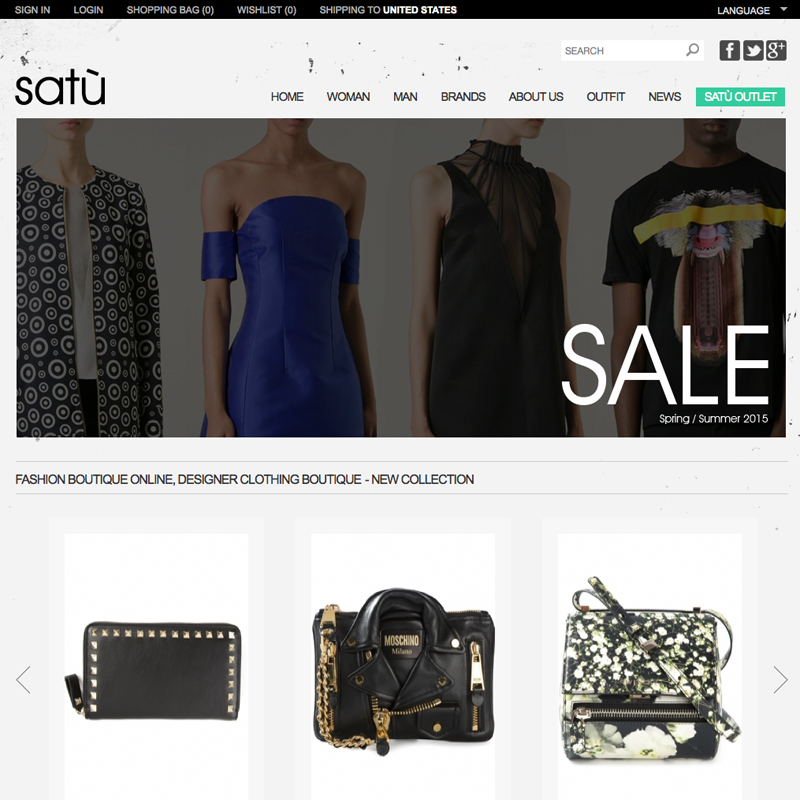
Task: Open the Man menu
Action: pyautogui.click(x=405, y=96)
